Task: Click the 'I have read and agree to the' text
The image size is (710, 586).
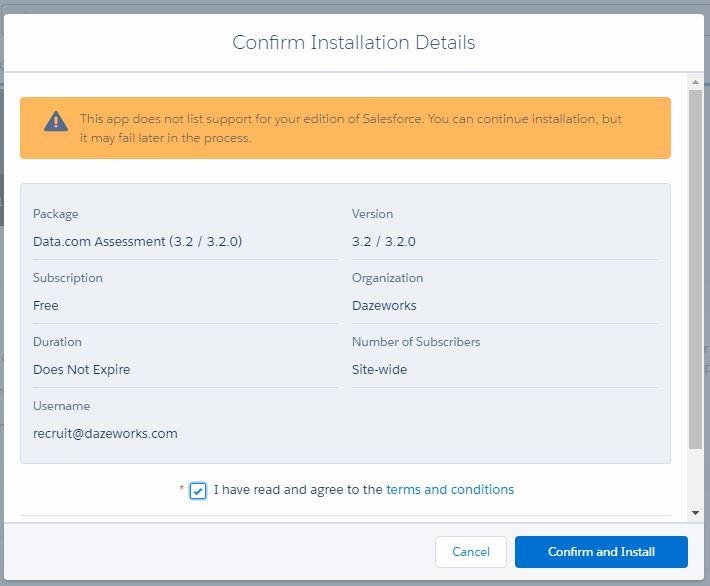Action: (x=298, y=490)
